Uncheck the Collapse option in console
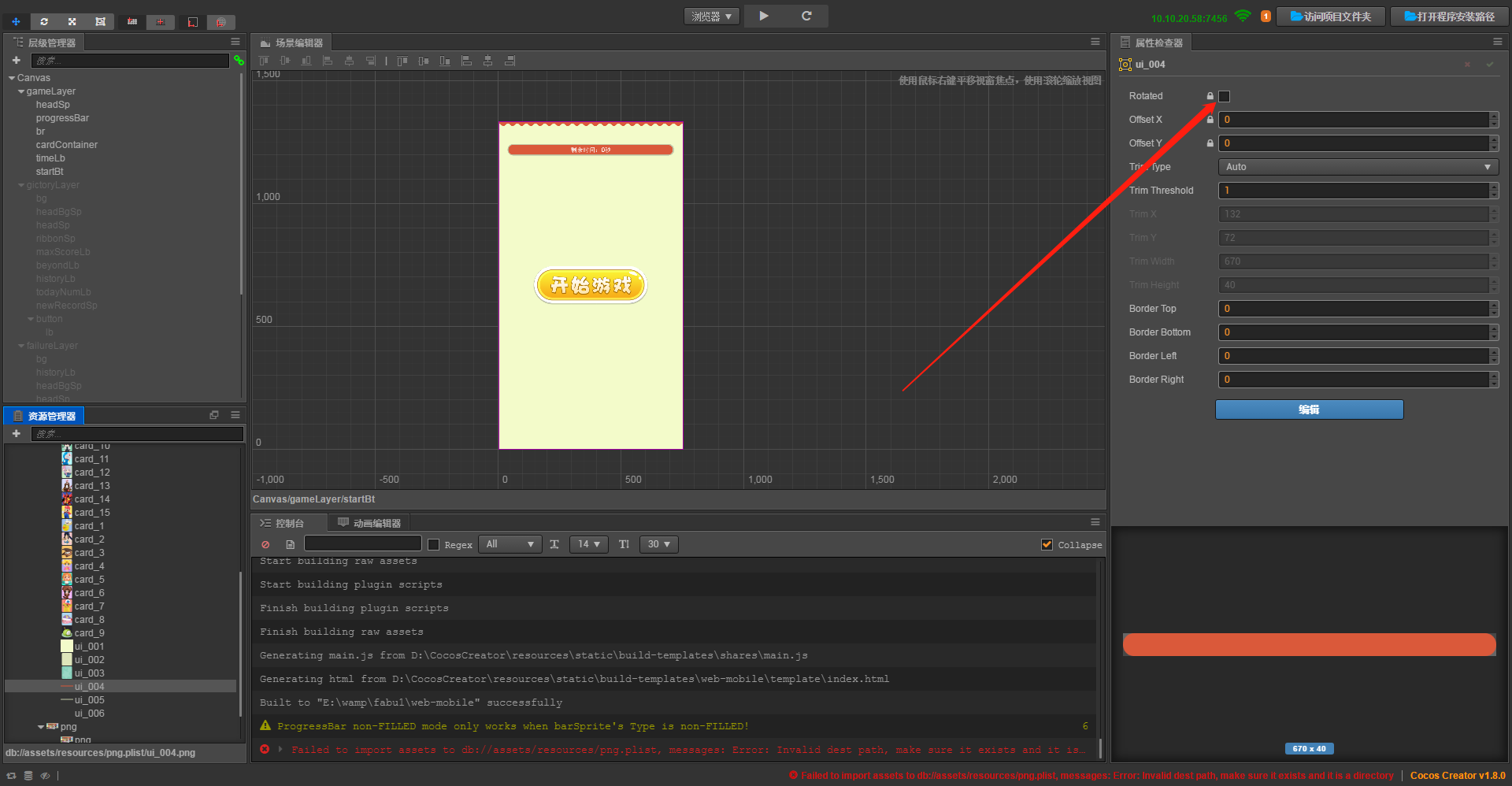1512x786 pixels. tap(1047, 544)
